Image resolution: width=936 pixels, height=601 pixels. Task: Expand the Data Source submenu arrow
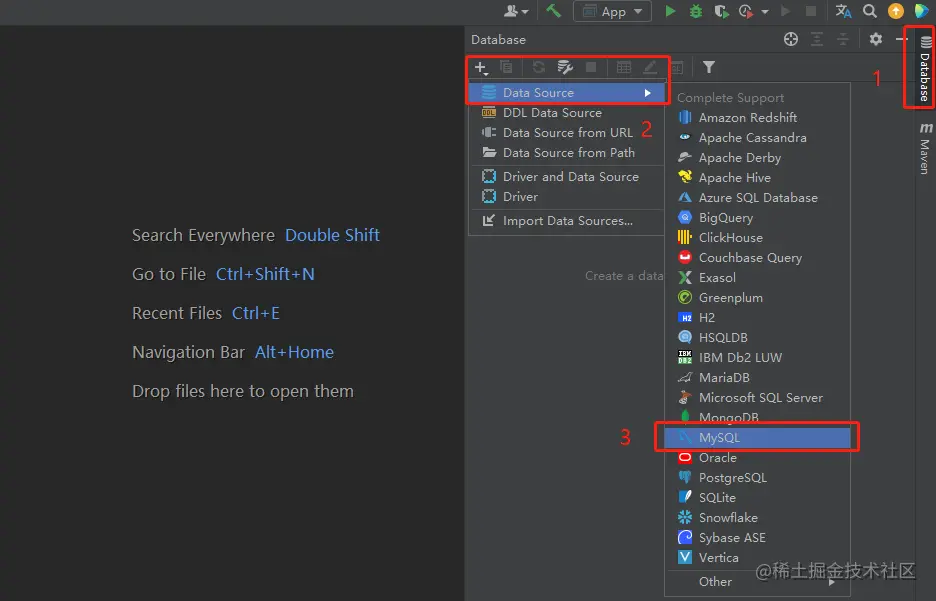tap(647, 93)
